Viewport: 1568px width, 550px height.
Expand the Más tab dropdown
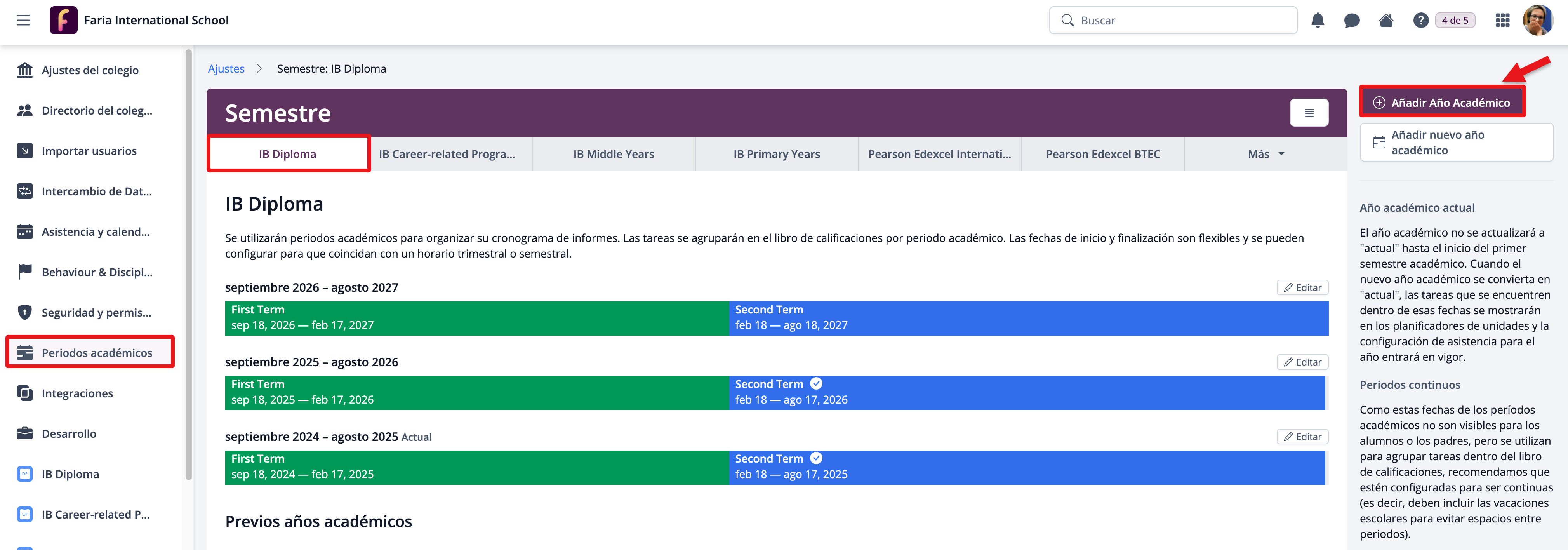coord(1266,154)
